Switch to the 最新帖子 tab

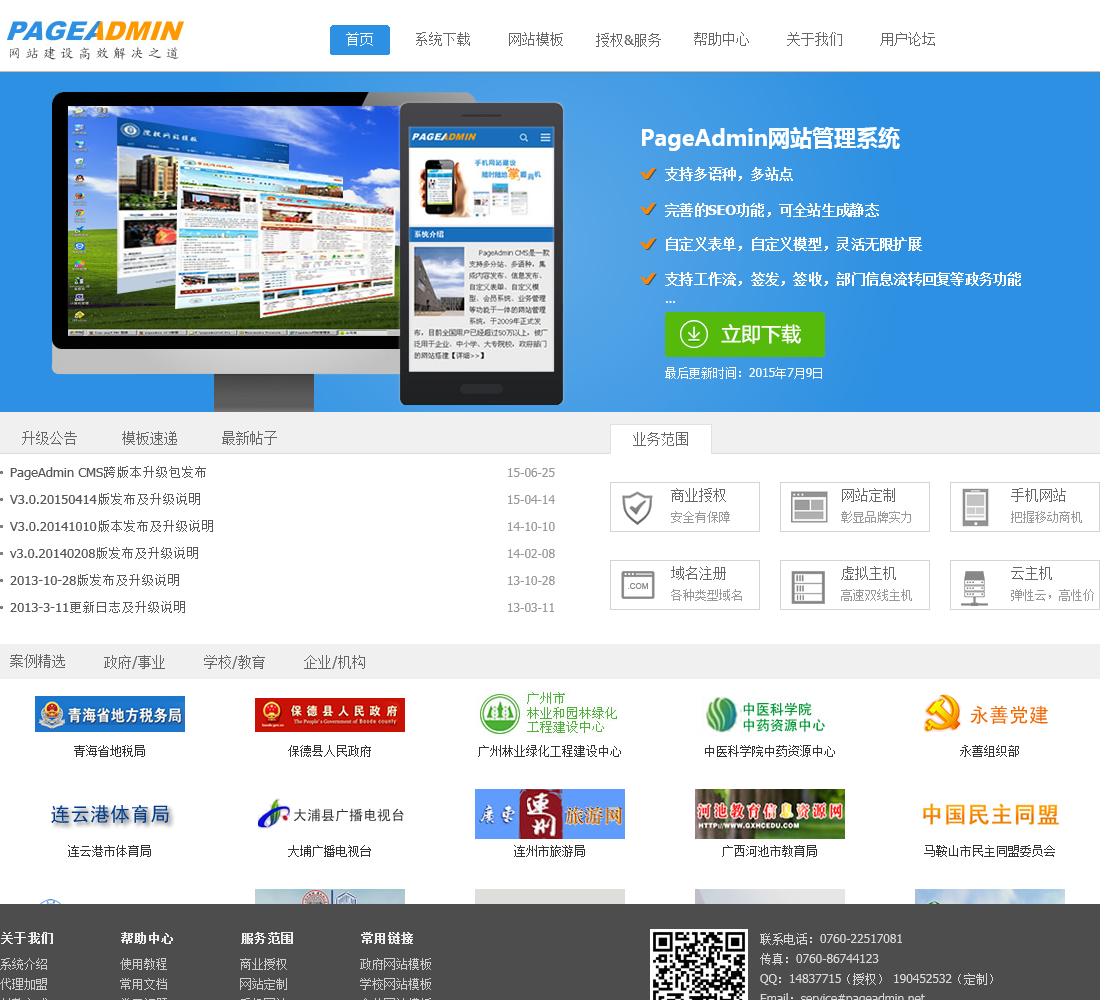point(250,439)
